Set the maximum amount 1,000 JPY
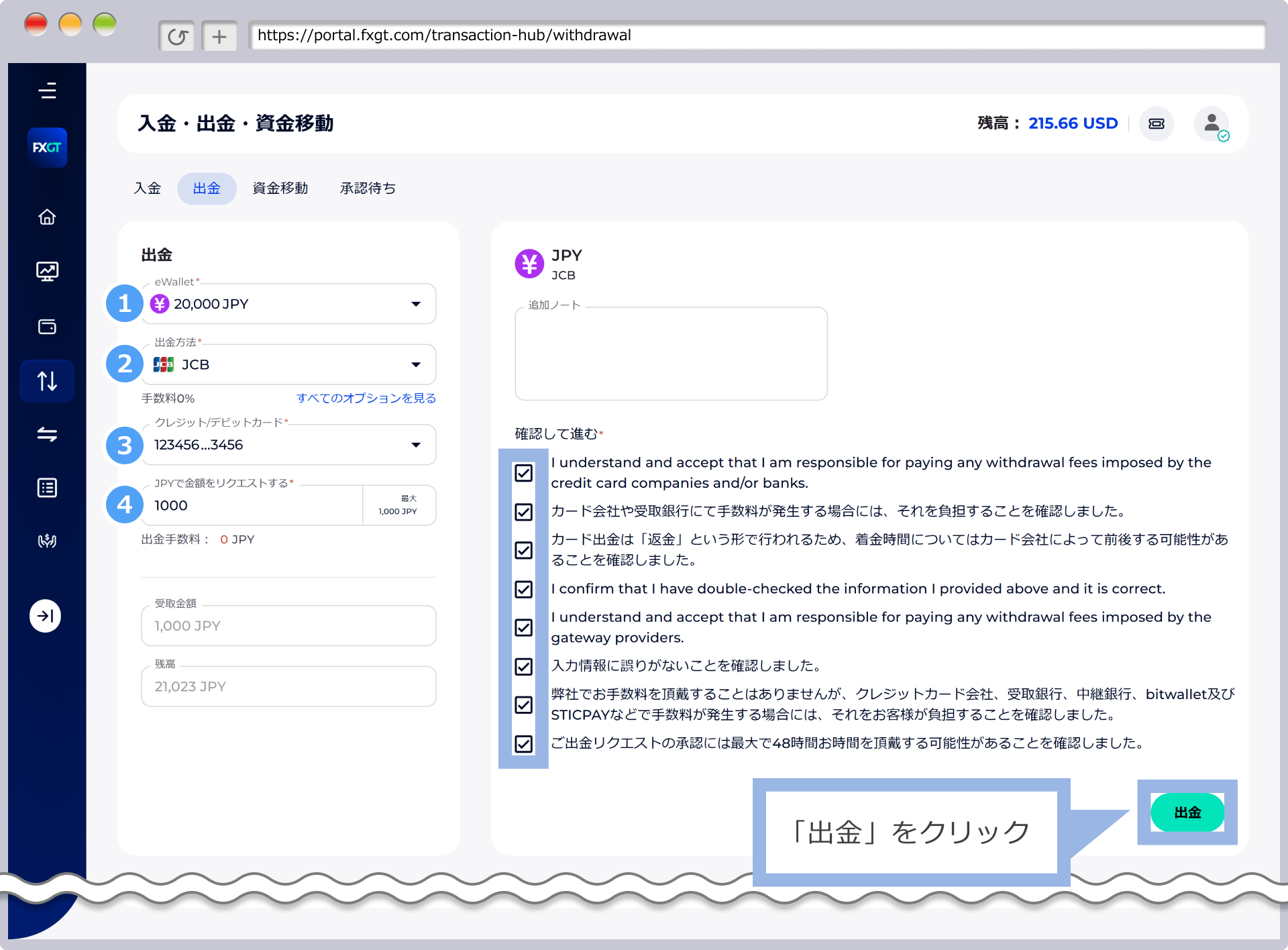This screenshot has width=1288, height=950. point(399,505)
